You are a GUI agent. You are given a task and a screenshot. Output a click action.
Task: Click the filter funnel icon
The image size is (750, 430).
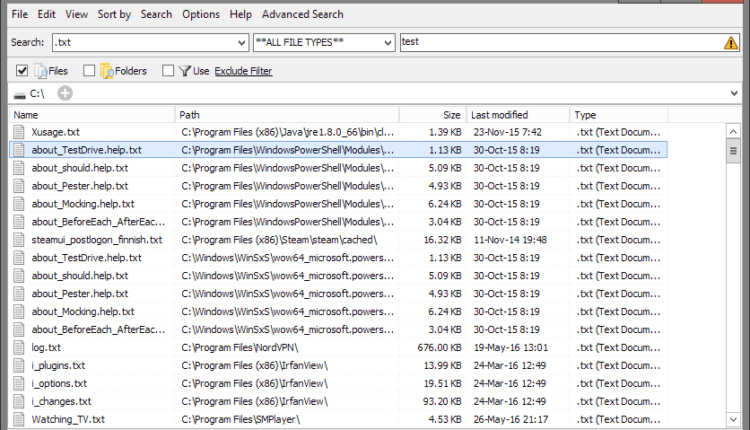click(185, 71)
